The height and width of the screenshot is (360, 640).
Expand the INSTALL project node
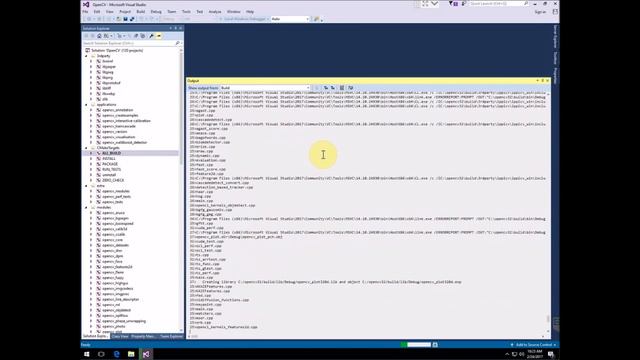(x=91, y=159)
